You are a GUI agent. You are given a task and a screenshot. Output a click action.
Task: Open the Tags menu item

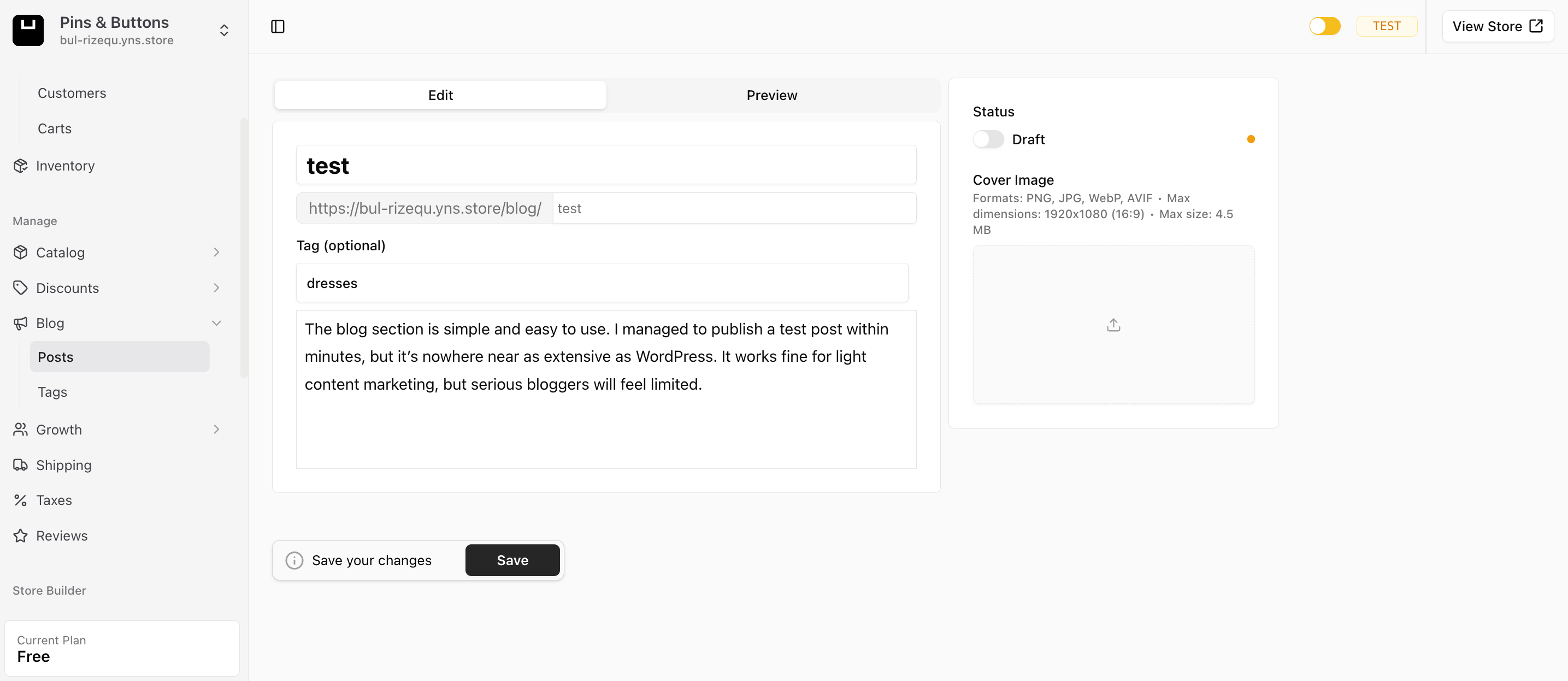pos(52,392)
